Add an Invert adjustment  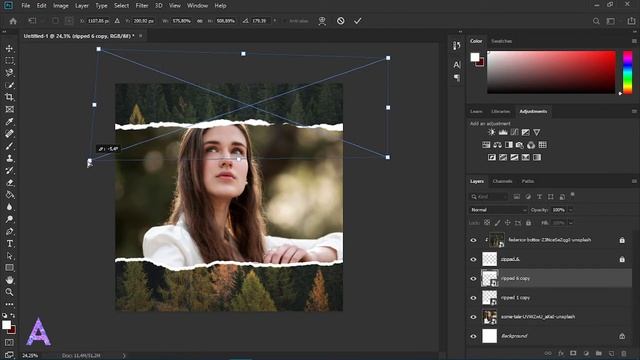click(x=492, y=157)
